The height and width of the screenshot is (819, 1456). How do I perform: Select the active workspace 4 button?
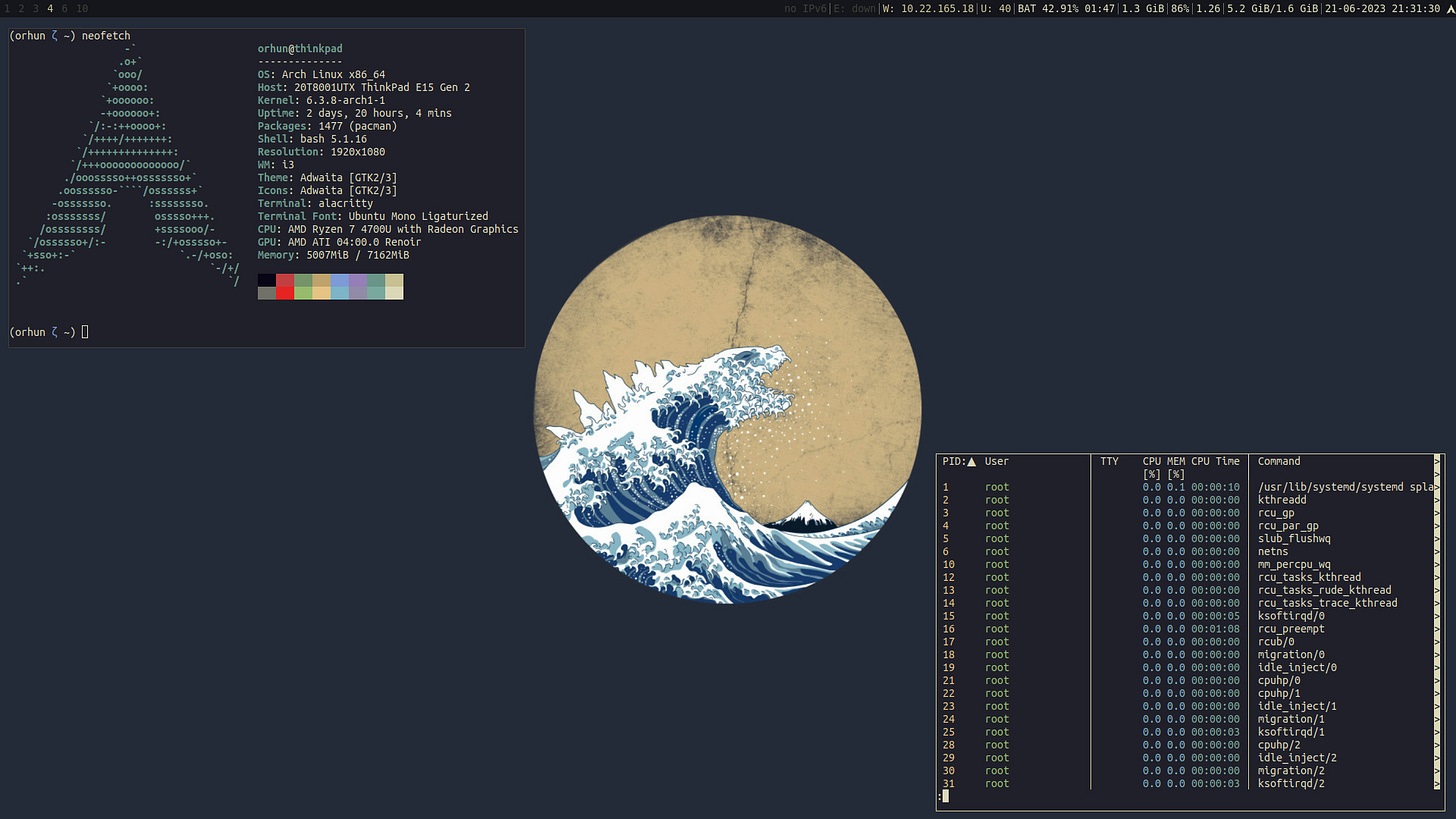click(x=50, y=8)
